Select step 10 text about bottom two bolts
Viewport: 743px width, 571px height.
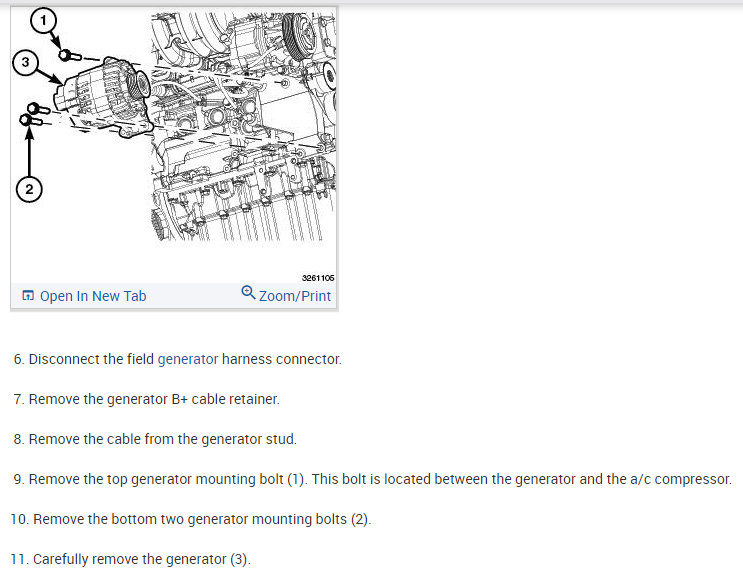pos(190,519)
